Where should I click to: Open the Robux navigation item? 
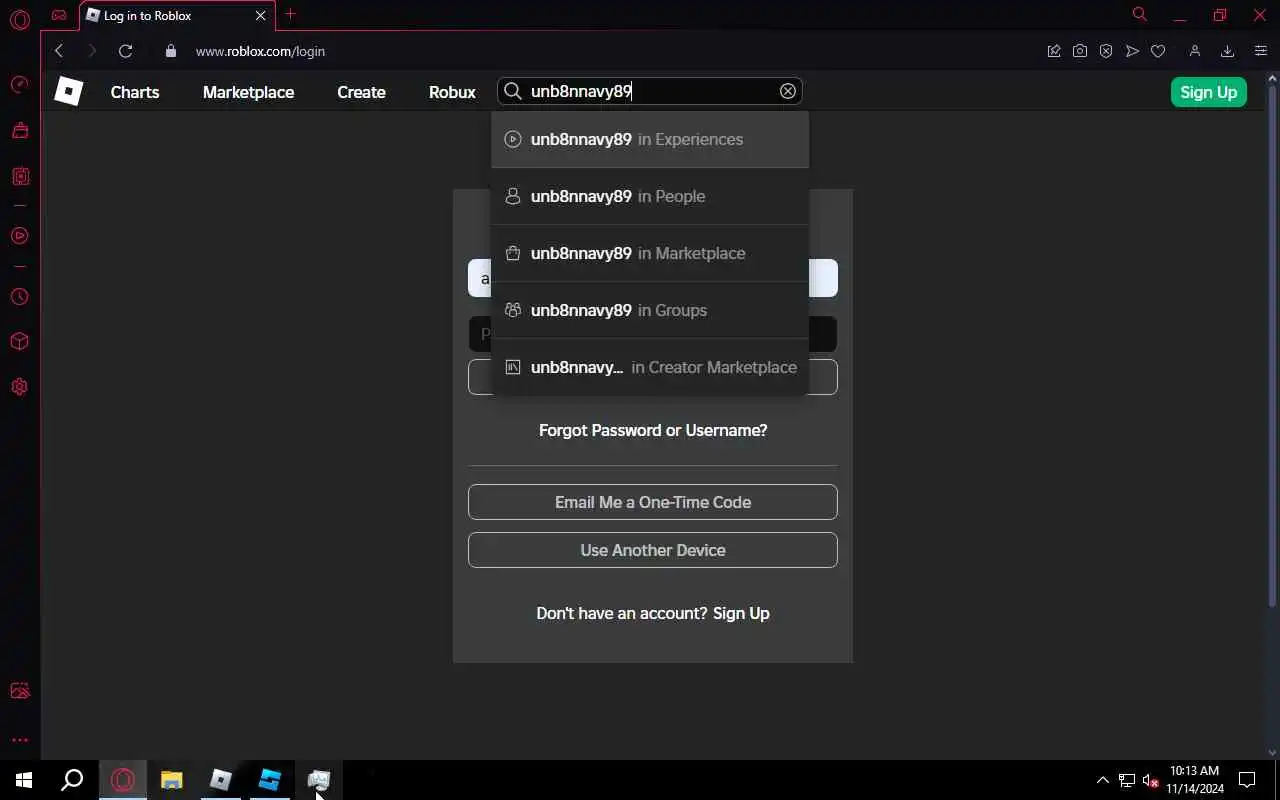coord(452,92)
